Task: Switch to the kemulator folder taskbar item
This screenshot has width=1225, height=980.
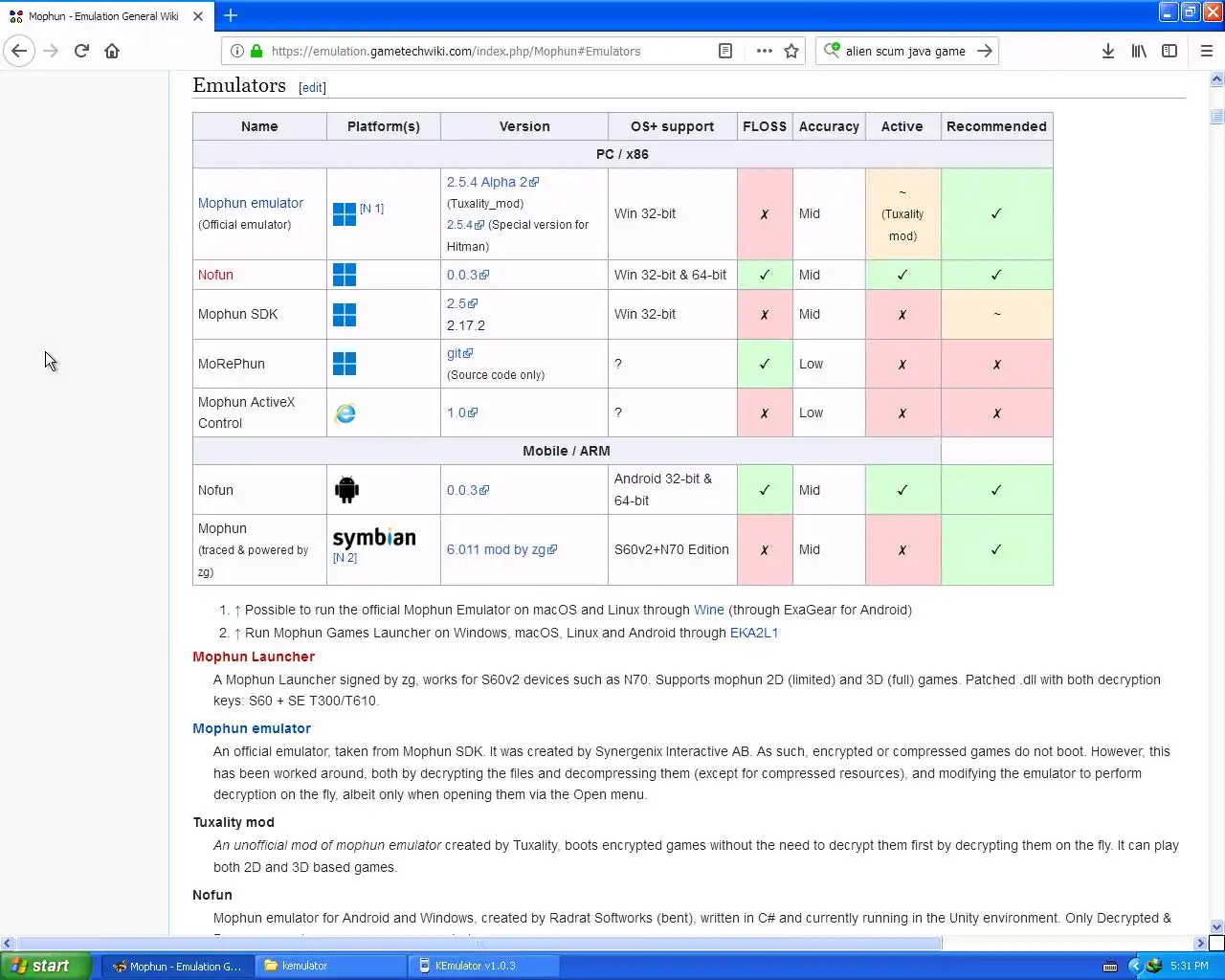Action: [x=330, y=966]
